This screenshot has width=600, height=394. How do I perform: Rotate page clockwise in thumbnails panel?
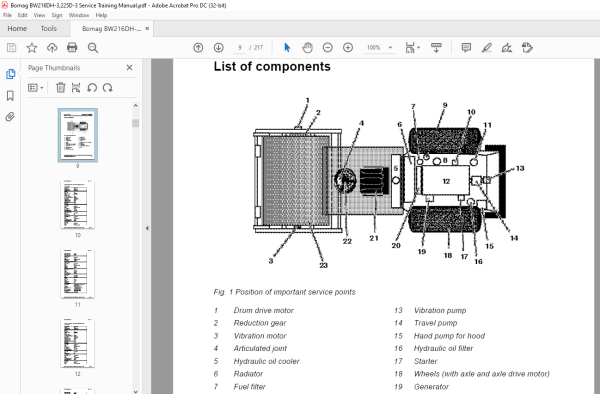(x=108, y=88)
